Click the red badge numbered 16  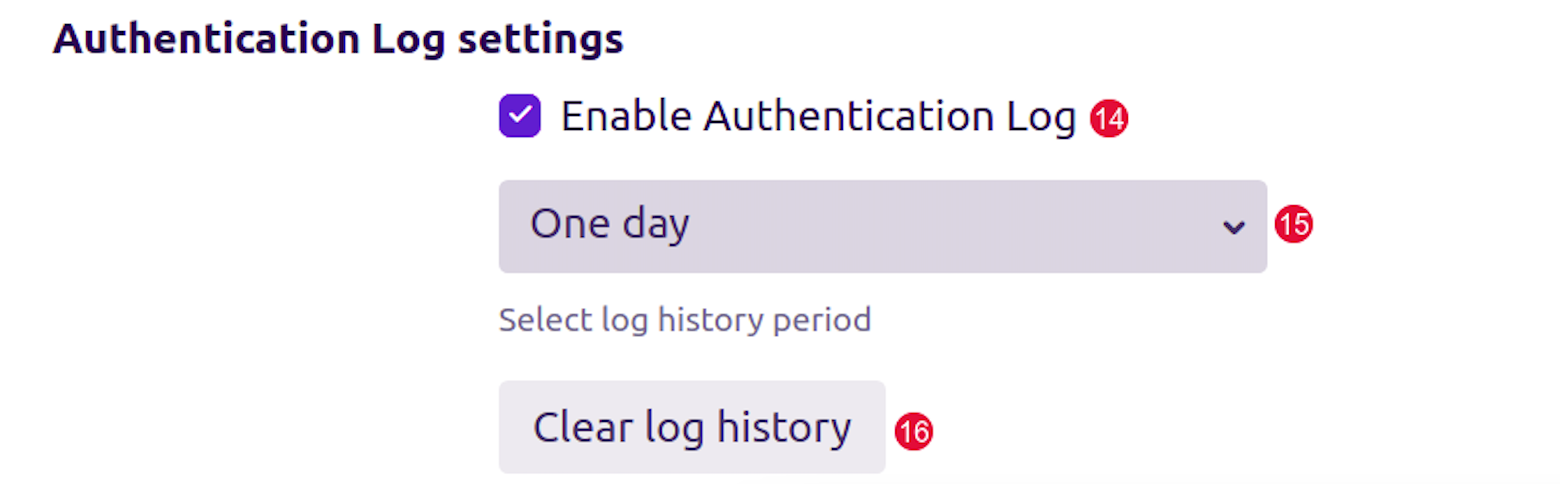[913, 432]
